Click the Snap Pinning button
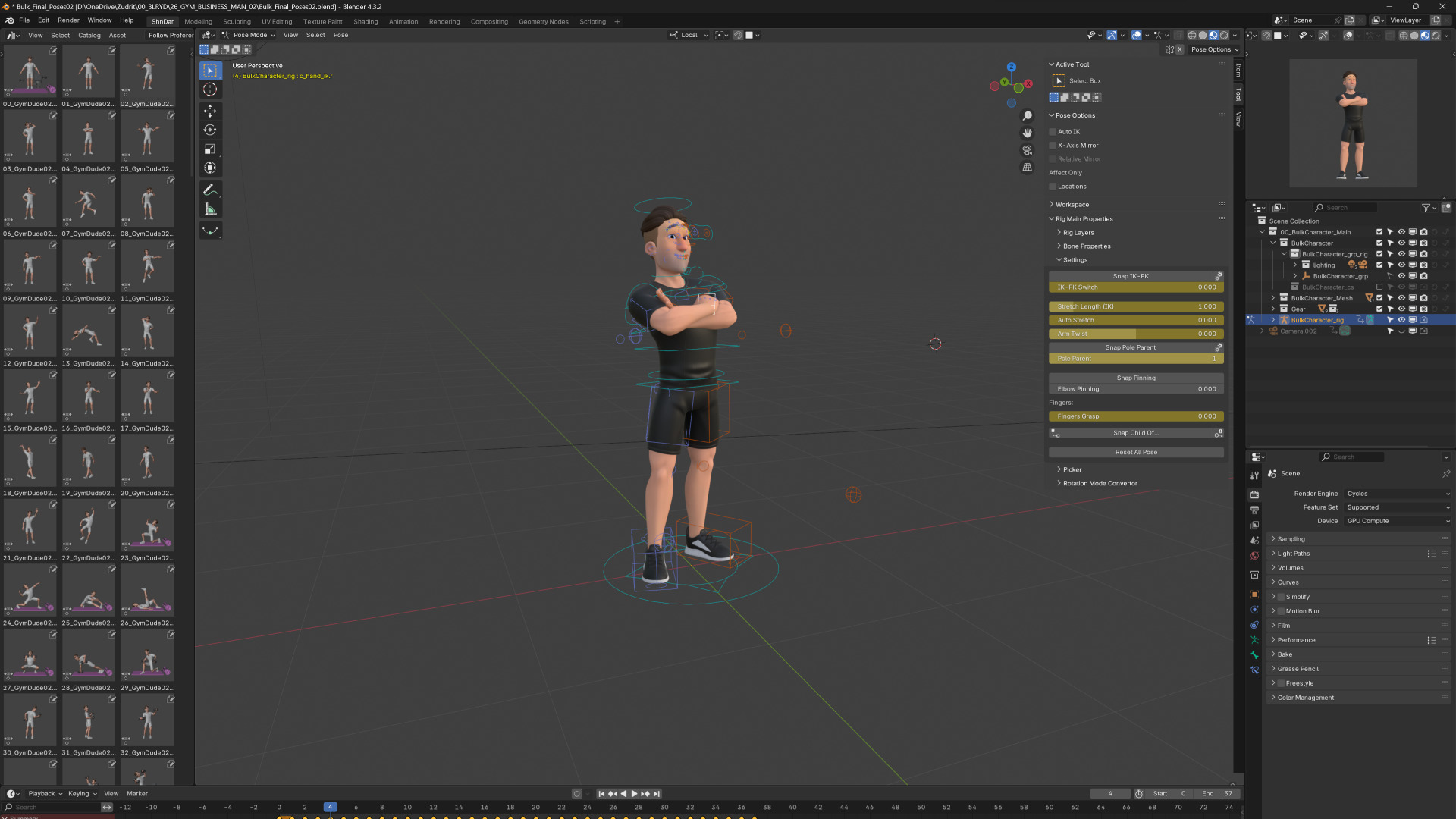This screenshot has height=819, width=1456. point(1136,378)
